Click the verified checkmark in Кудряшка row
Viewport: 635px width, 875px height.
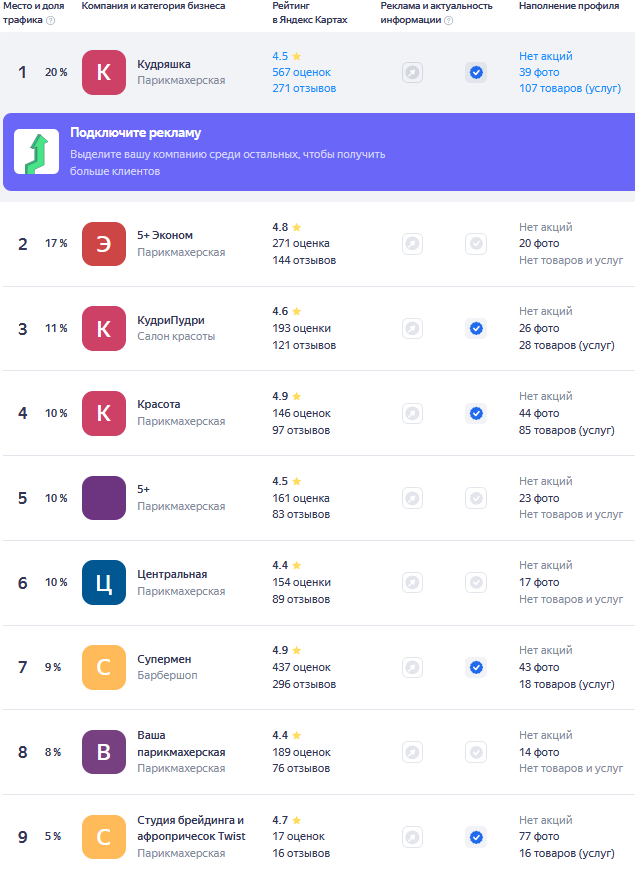pos(476,73)
